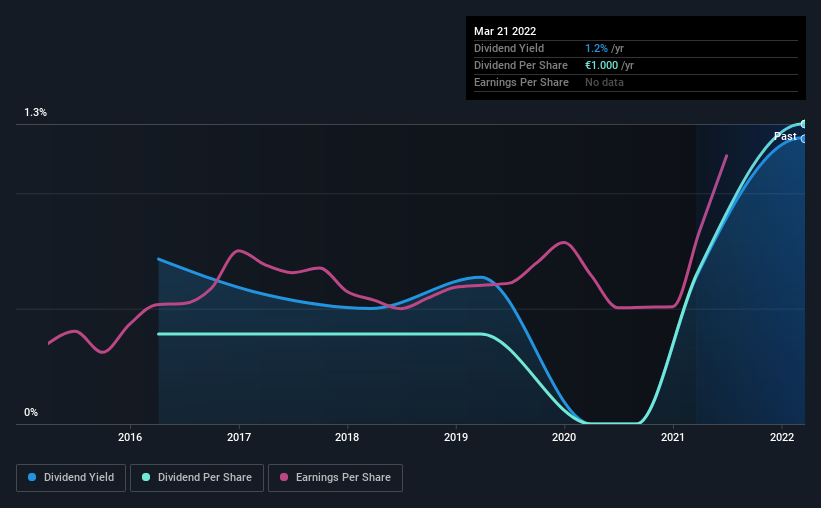This screenshot has width=821, height=508.
Task: Select the teal endpoint marker at chart top right
Action: pos(803,124)
